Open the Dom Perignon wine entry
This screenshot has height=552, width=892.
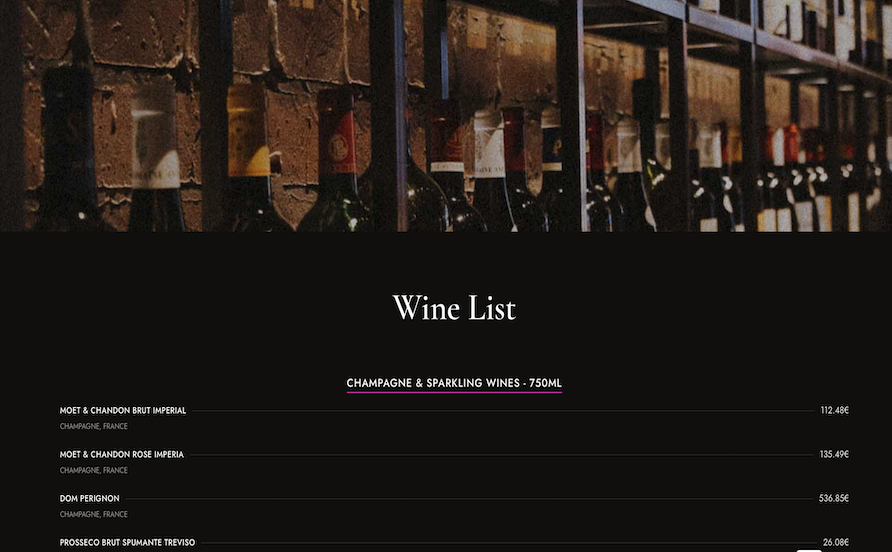[x=89, y=499]
